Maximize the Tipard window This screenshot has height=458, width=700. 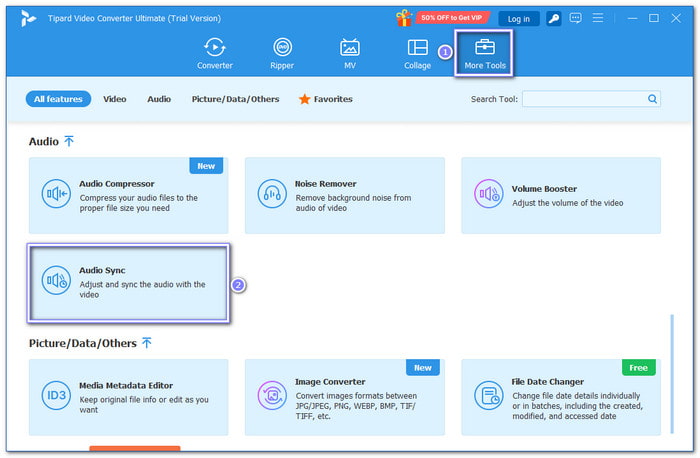click(x=654, y=18)
